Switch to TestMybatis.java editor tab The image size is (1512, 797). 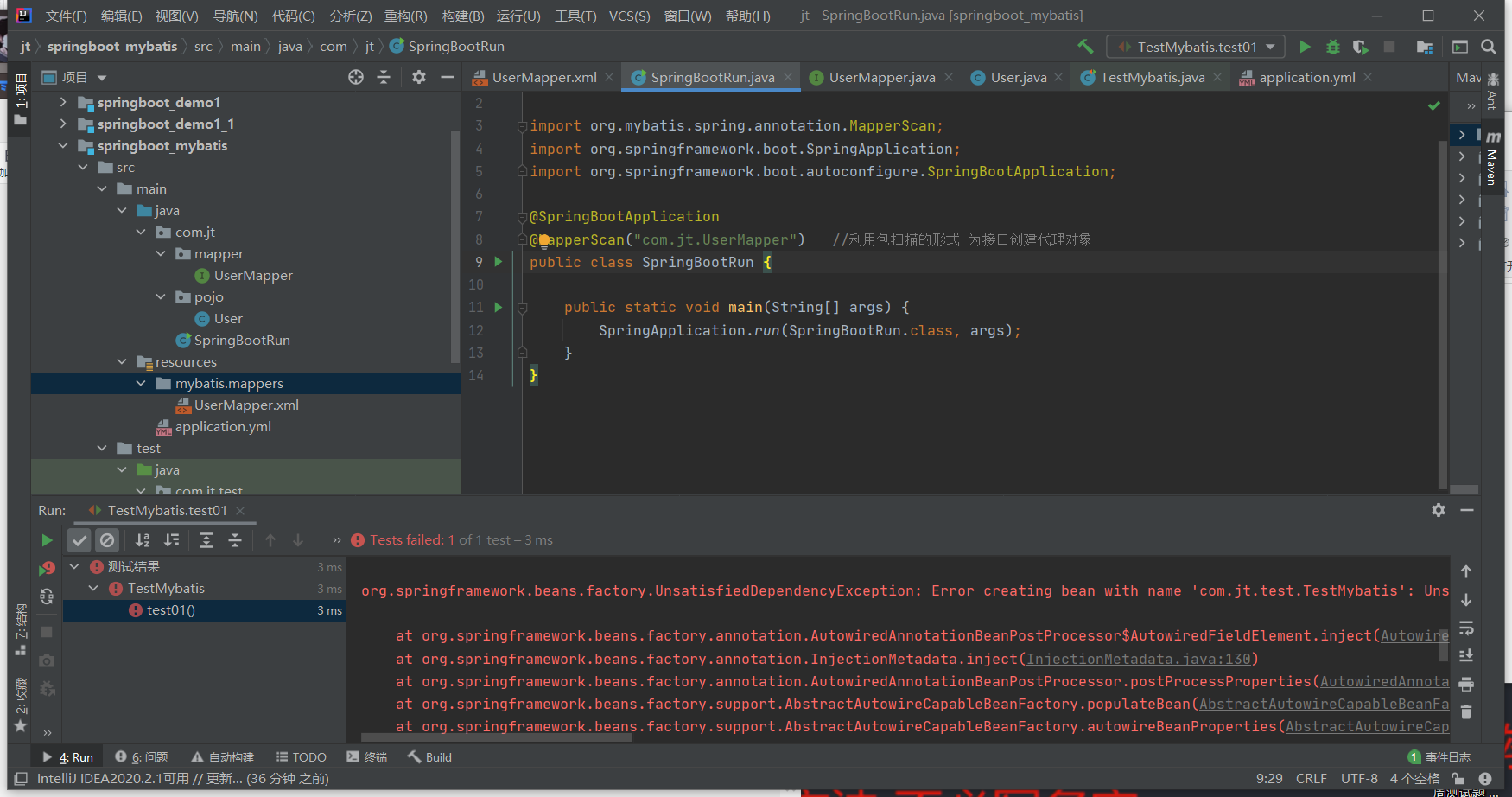[x=1152, y=78]
